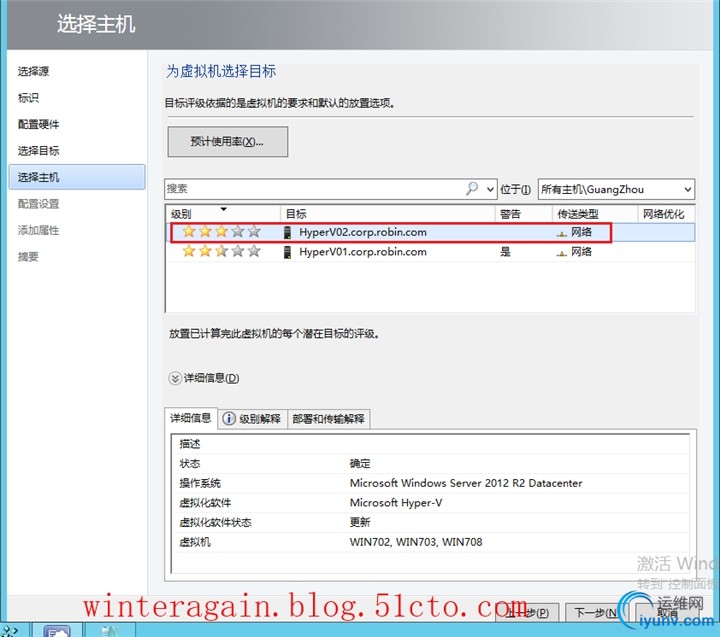Click the WIN702, WIN703, WIN708 value
720x637 pixels.
pyautogui.click(x=416, y=542)
